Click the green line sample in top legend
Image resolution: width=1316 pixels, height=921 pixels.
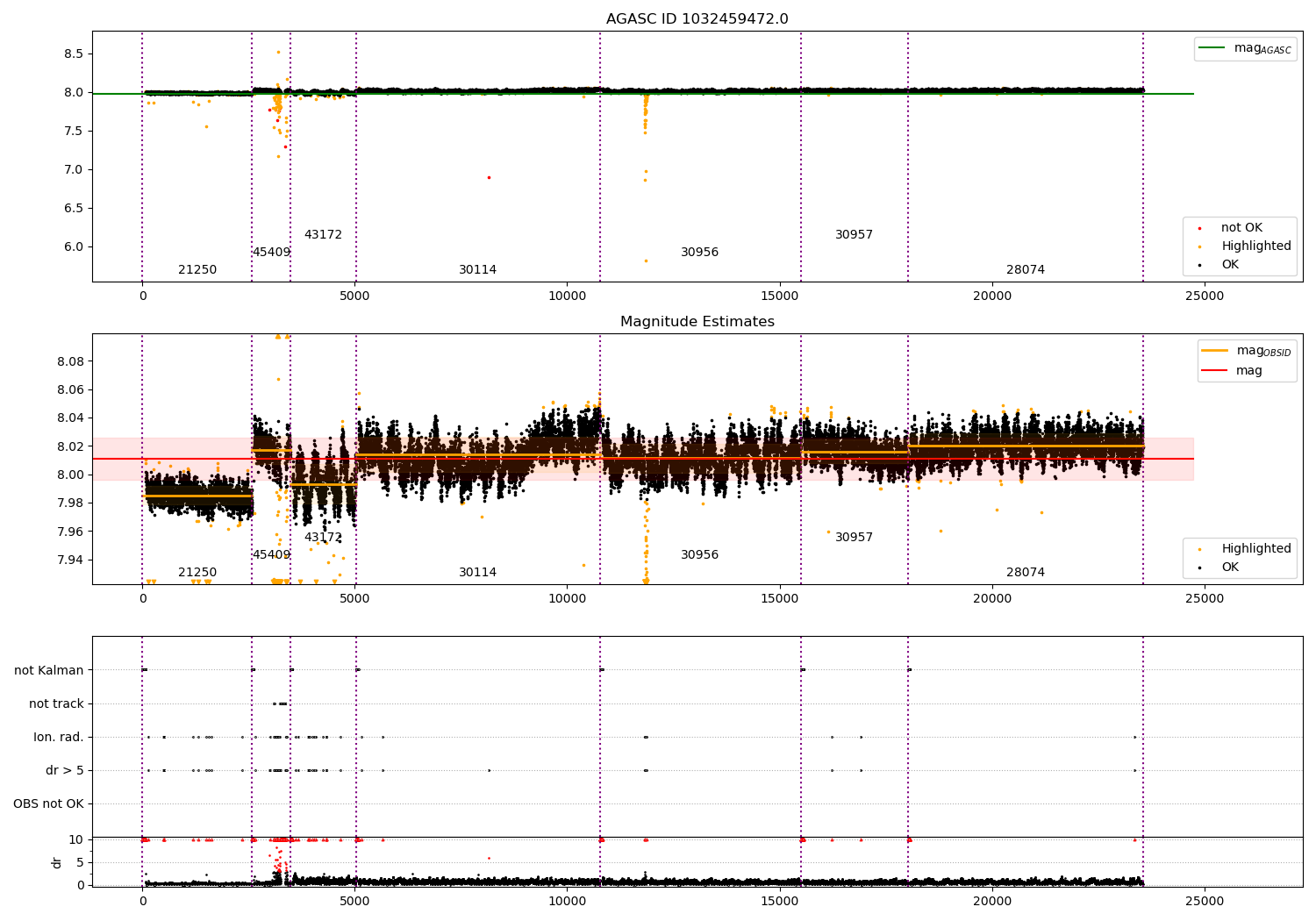click(x=1212, y=48)
